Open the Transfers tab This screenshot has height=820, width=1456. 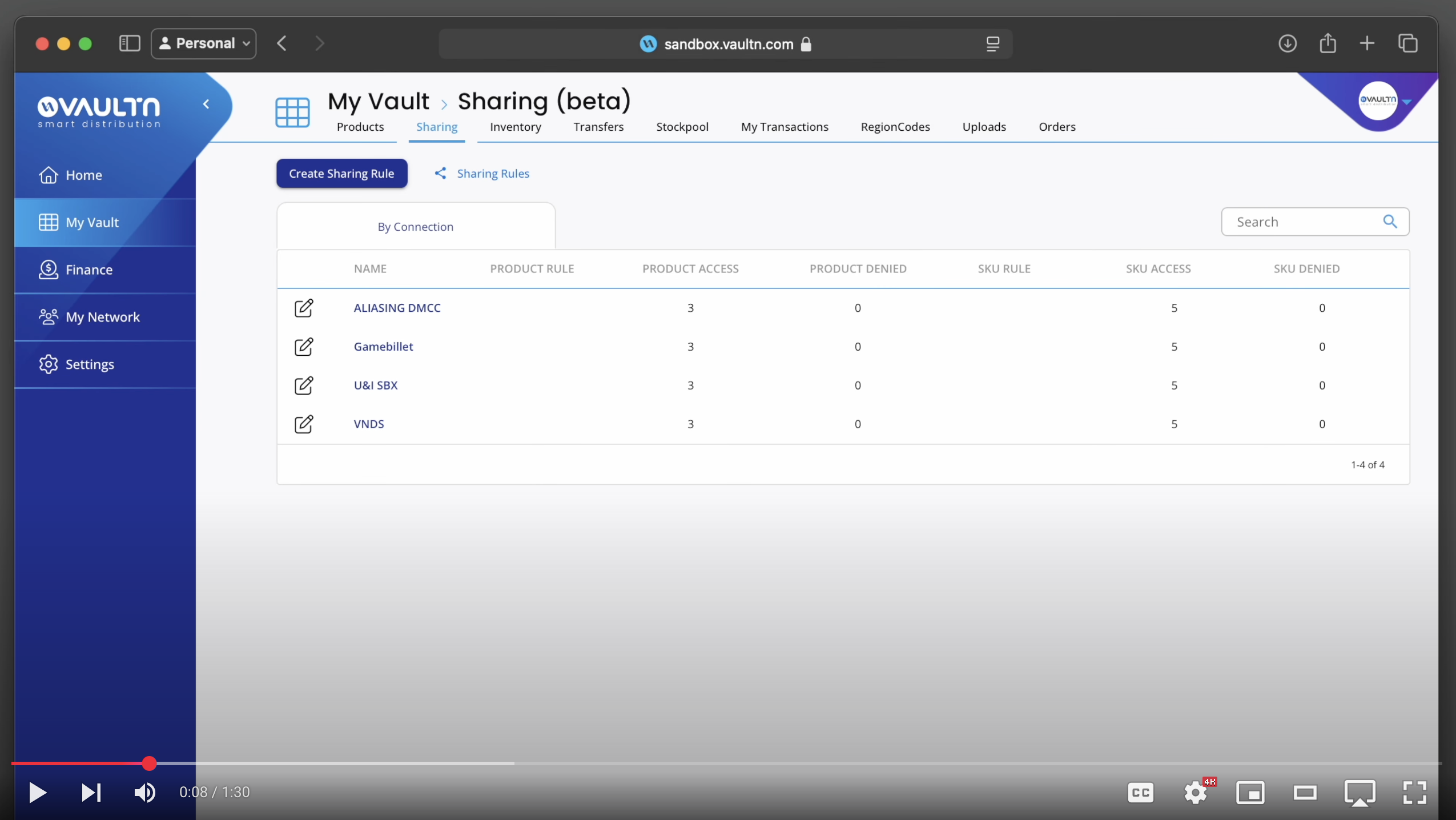click(598, 127)
